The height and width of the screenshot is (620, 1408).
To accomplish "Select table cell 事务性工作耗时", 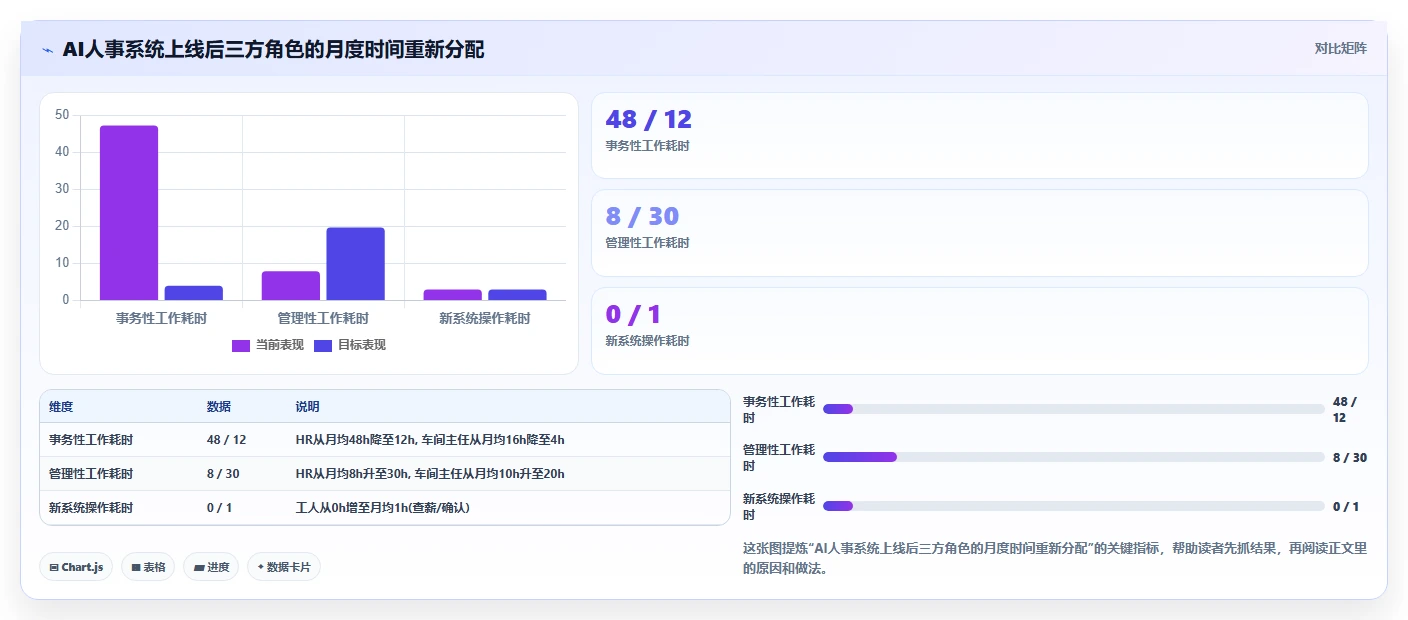I will (x=91, y=440).
